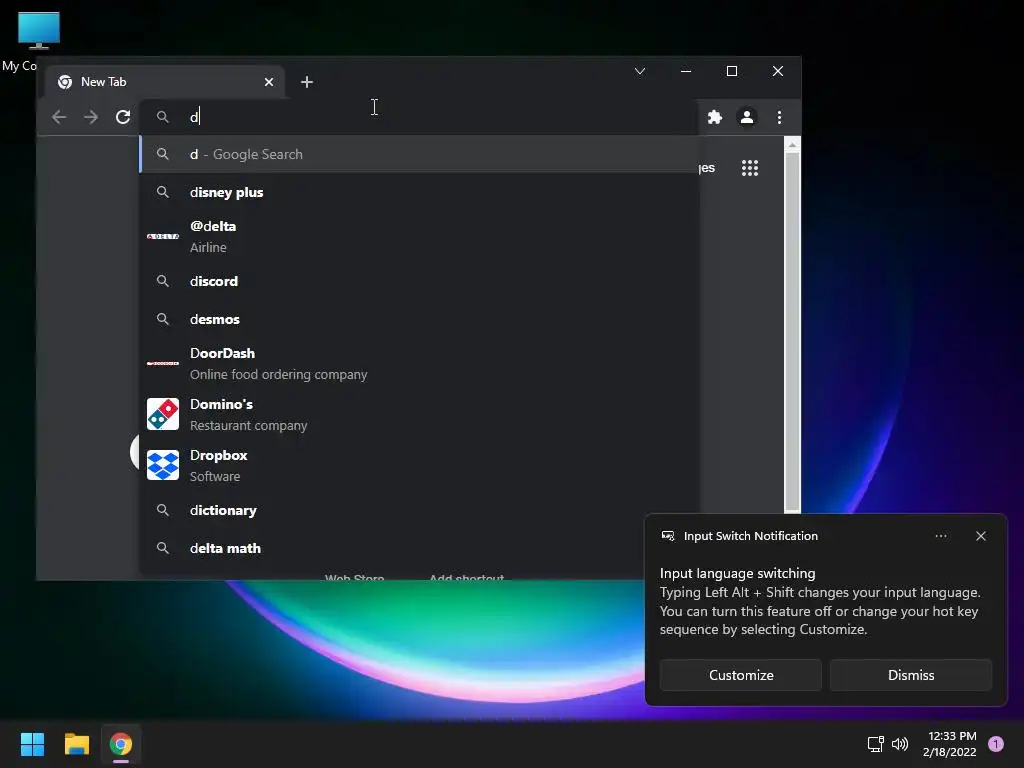Click the Domino's logo thumbnail
This screenshot has height=768, width=1024.
pyautogui.click(x=163, y=414)
